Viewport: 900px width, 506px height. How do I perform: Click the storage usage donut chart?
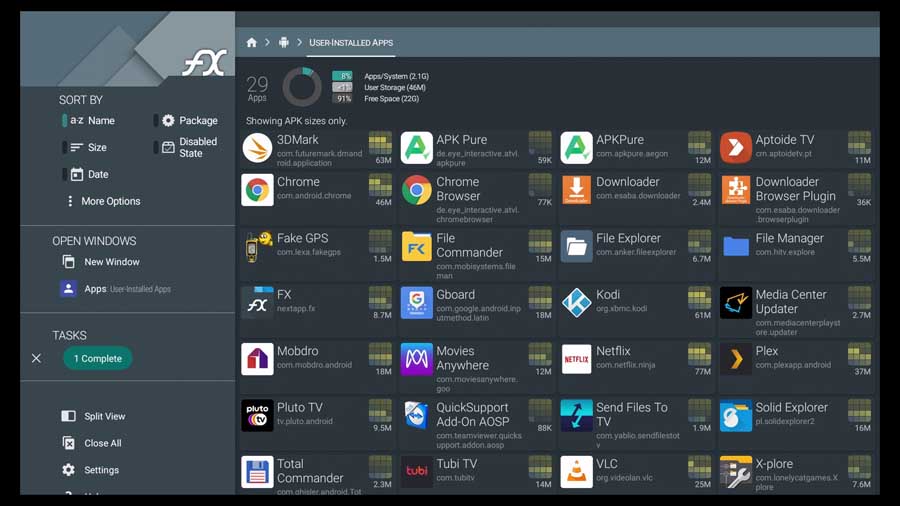point(302,87)
